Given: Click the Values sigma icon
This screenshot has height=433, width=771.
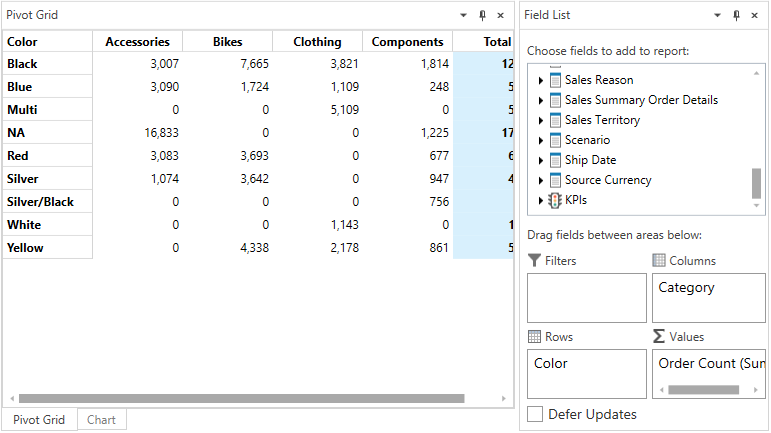Looking at the screenshot, I should [x=659, y=336].
